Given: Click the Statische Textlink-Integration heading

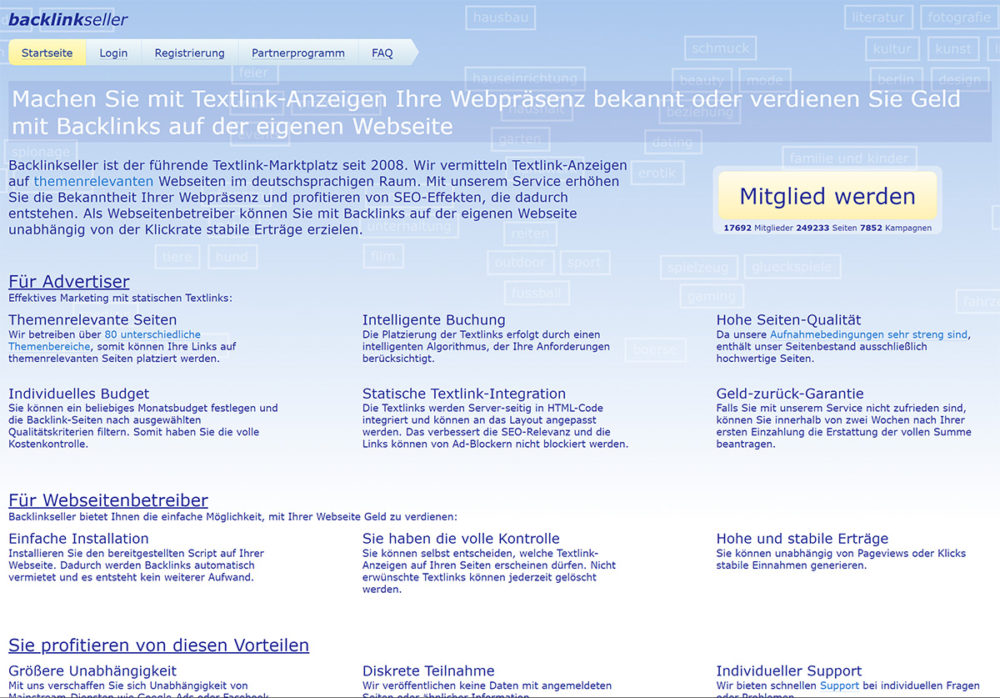Looking at the screenshot, I should 464,394.
